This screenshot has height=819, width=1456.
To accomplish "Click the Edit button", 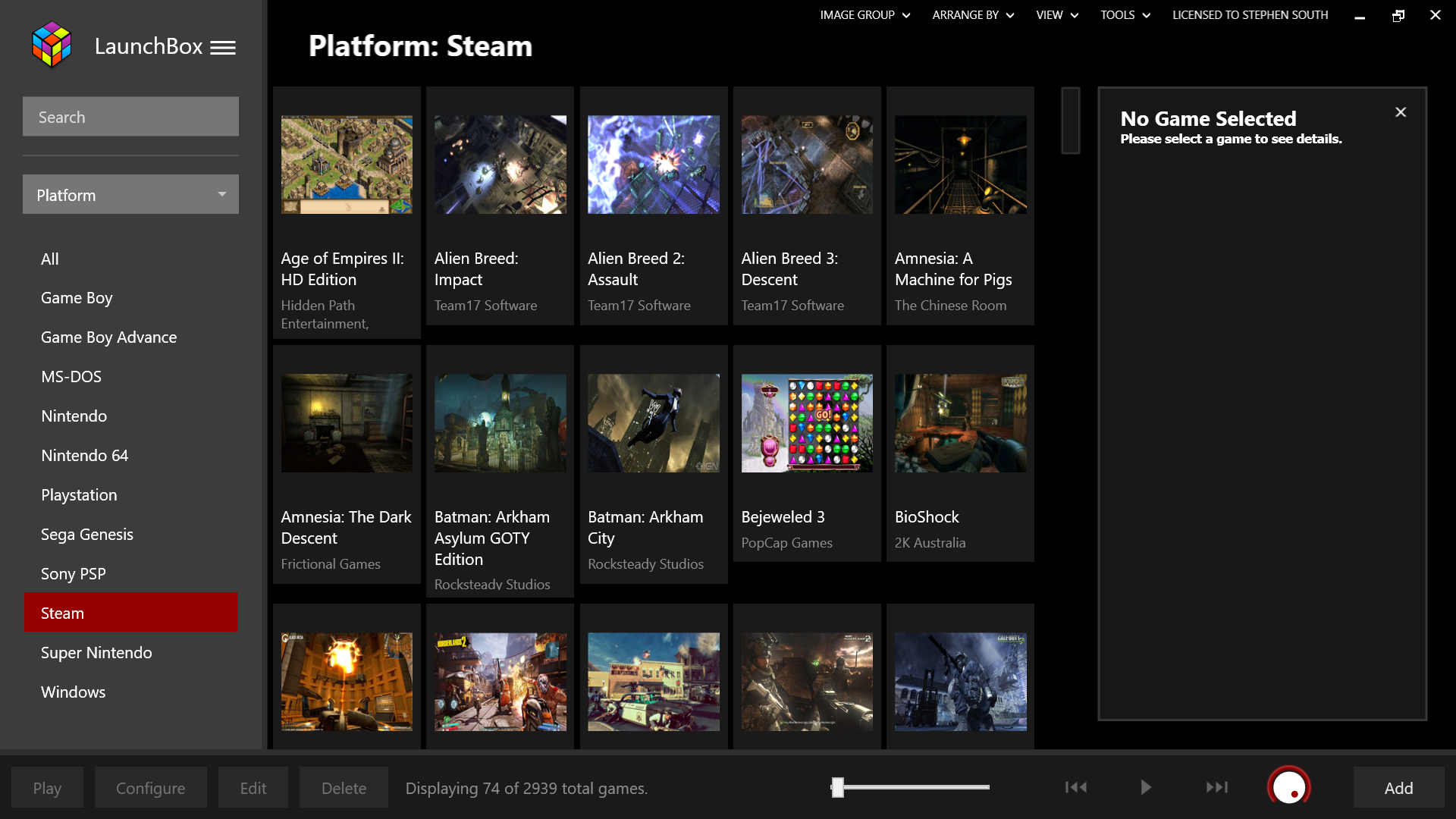I will click(253, 787).
